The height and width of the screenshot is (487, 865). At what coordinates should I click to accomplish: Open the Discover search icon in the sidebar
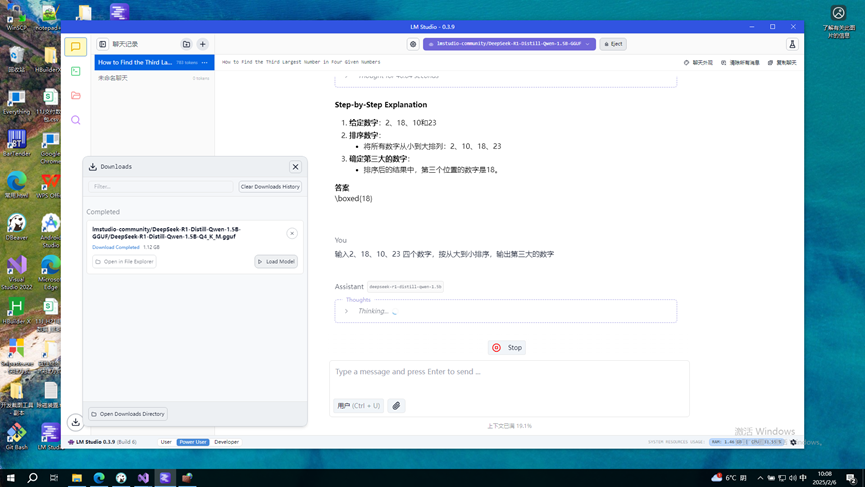(76, 120)
